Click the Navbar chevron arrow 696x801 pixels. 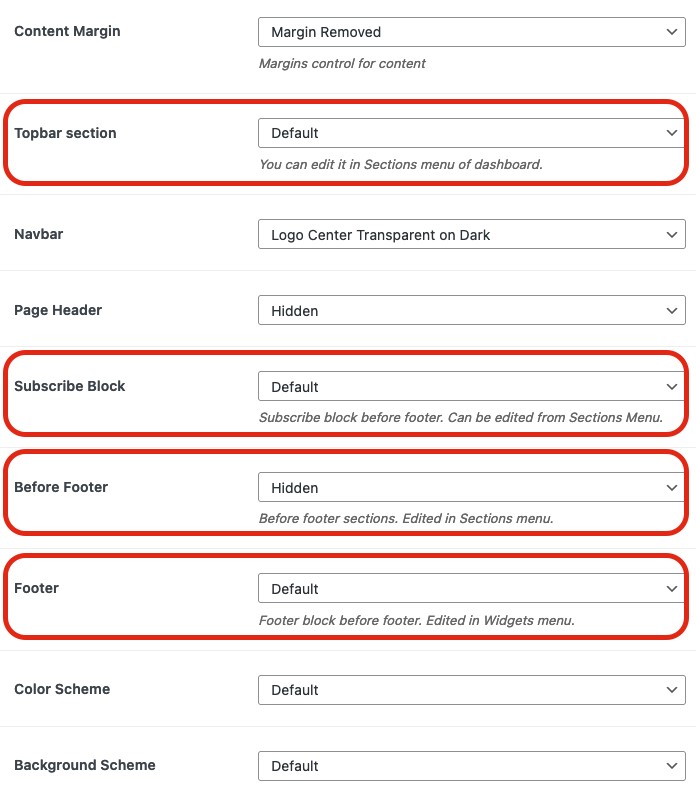coord(672,234)
